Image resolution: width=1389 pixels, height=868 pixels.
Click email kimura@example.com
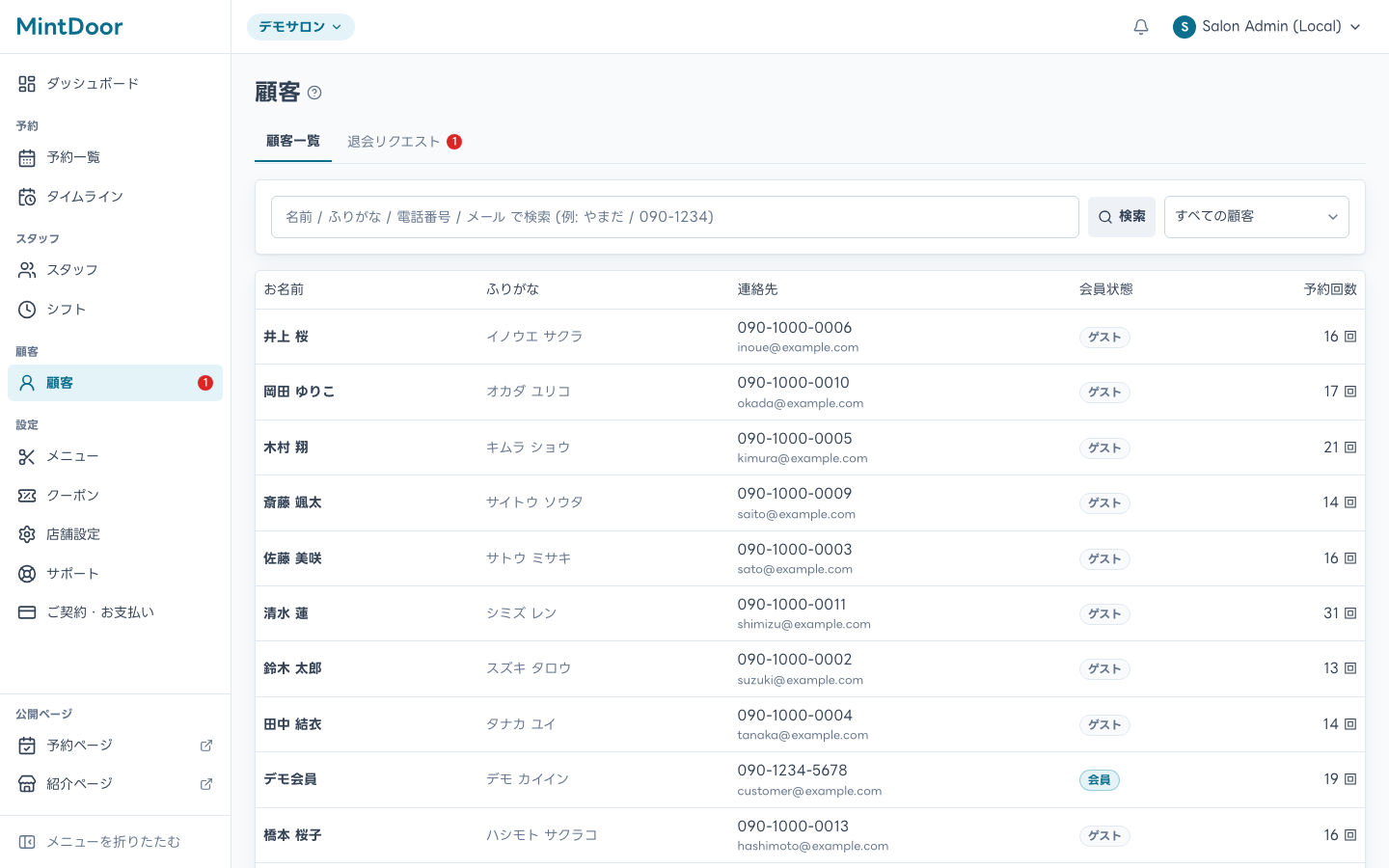803,459
